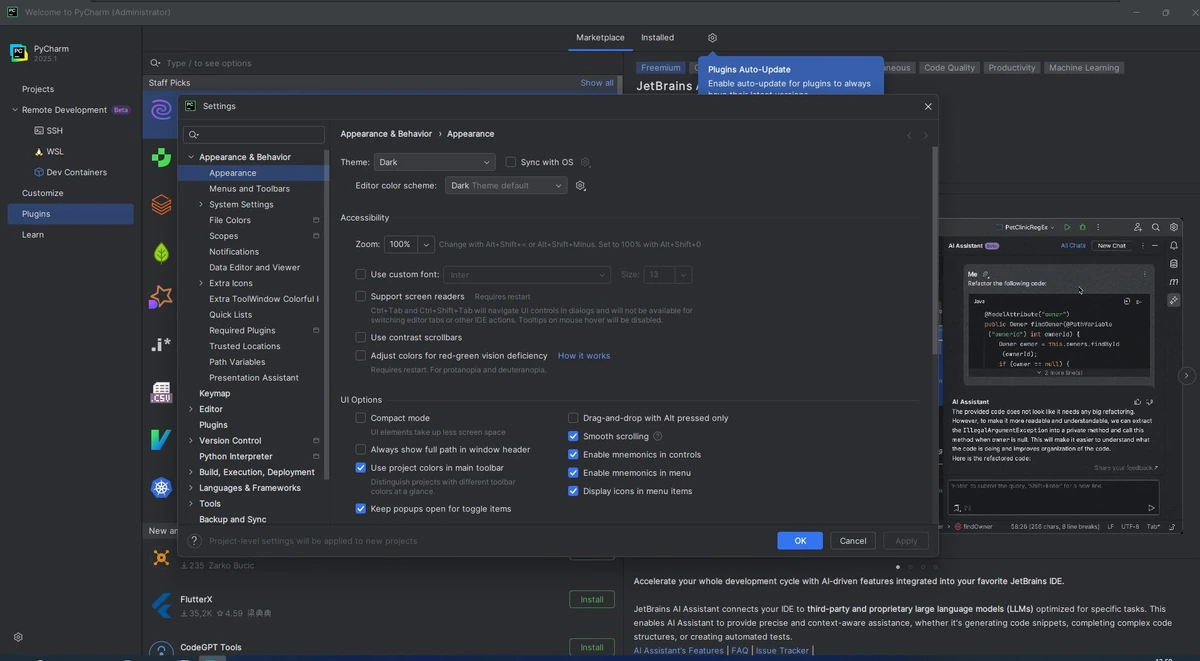Enable Sync with OS checkbox

coord(510,162)
